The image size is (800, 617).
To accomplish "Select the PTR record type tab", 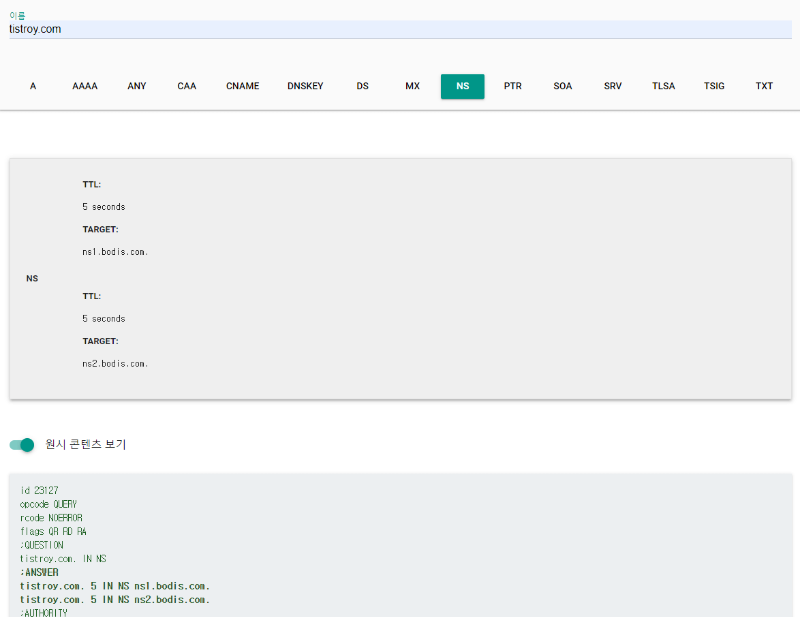I will (513, 86).
